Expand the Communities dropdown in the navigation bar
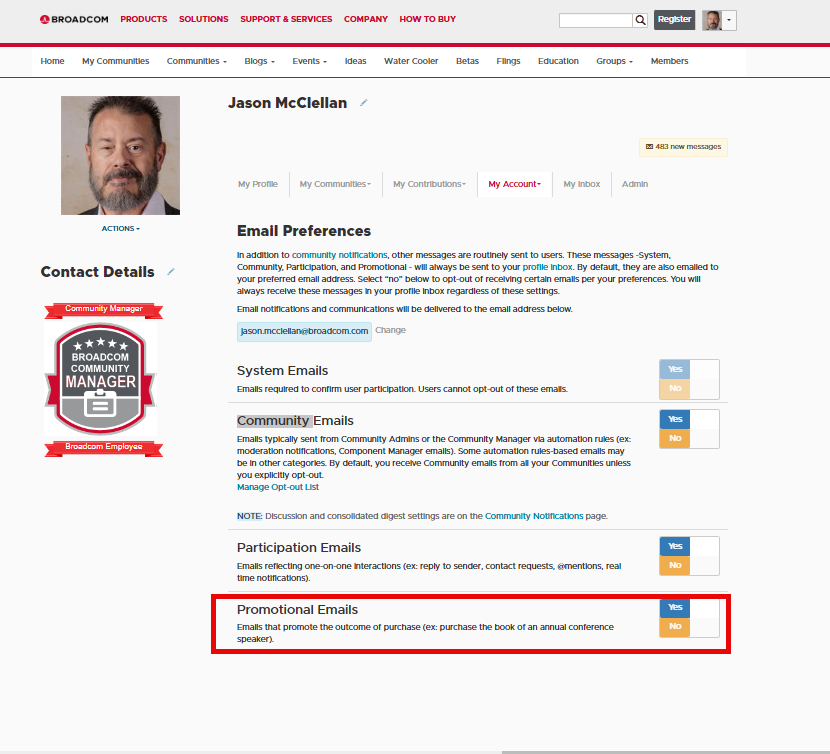The height and width of the screenshot is (754, 830). click(x=196, y=61)
